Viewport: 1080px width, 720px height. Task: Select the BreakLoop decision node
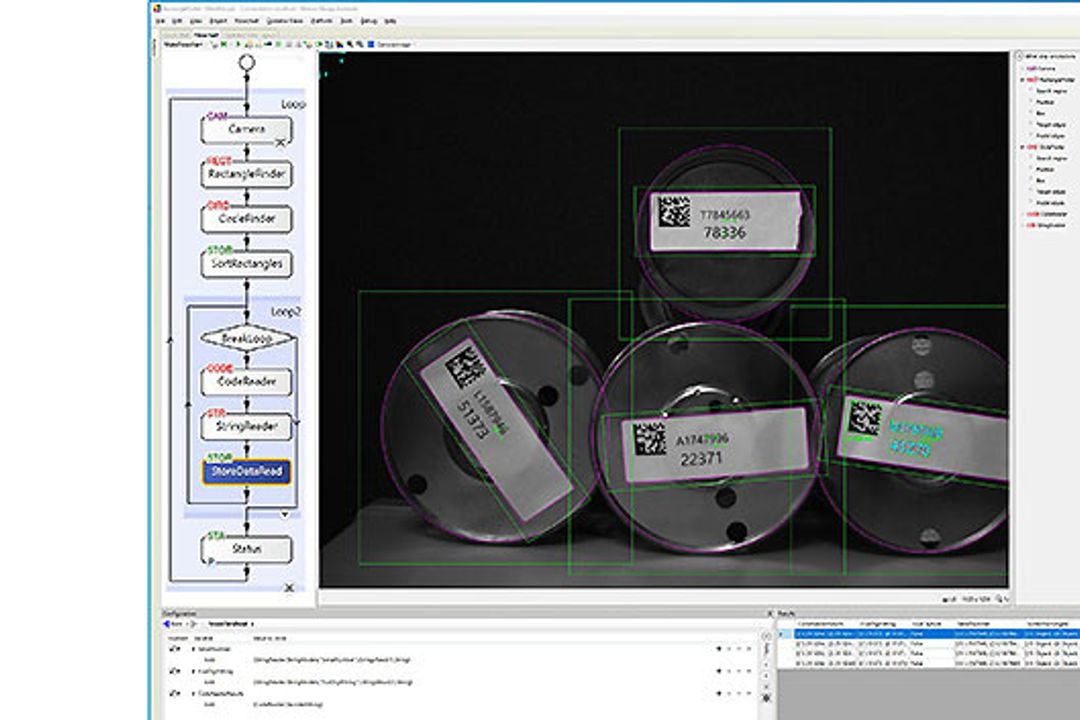coord(247,338)
